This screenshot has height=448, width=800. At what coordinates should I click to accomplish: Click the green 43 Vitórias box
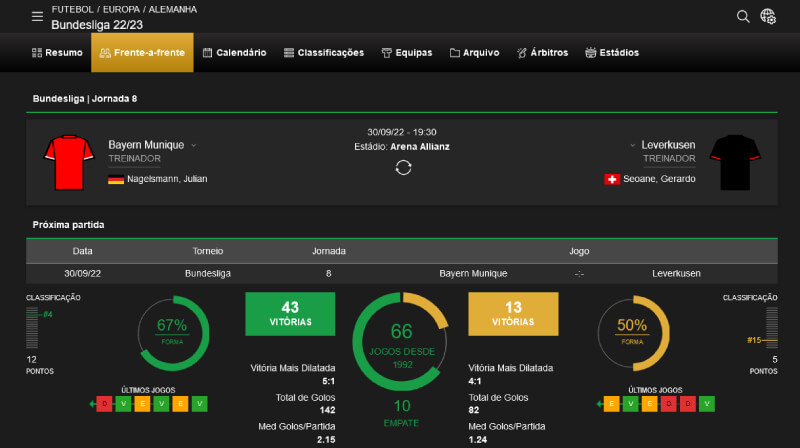290,314
